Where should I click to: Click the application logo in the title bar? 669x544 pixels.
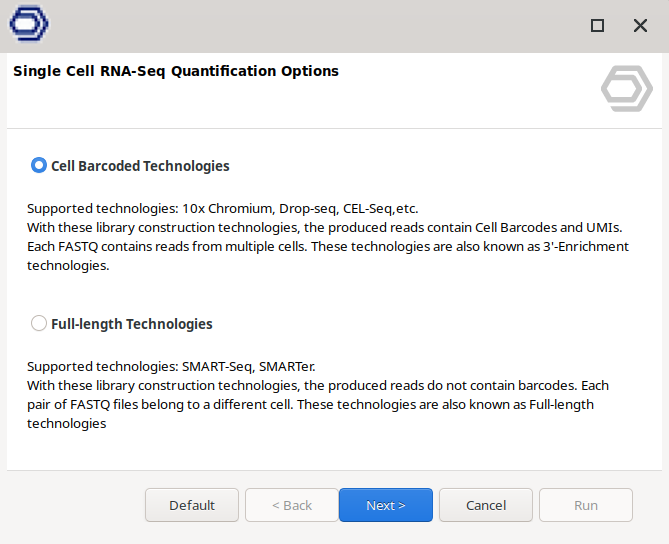click(x=29, y=26)
